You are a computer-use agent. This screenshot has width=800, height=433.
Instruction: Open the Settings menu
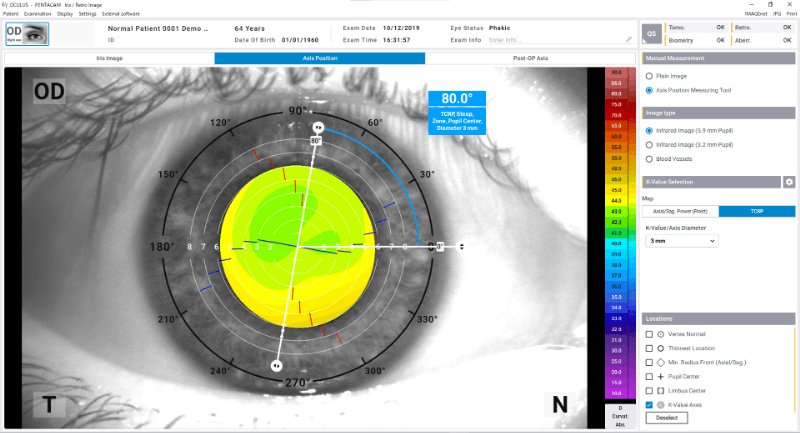coord(87,14)
